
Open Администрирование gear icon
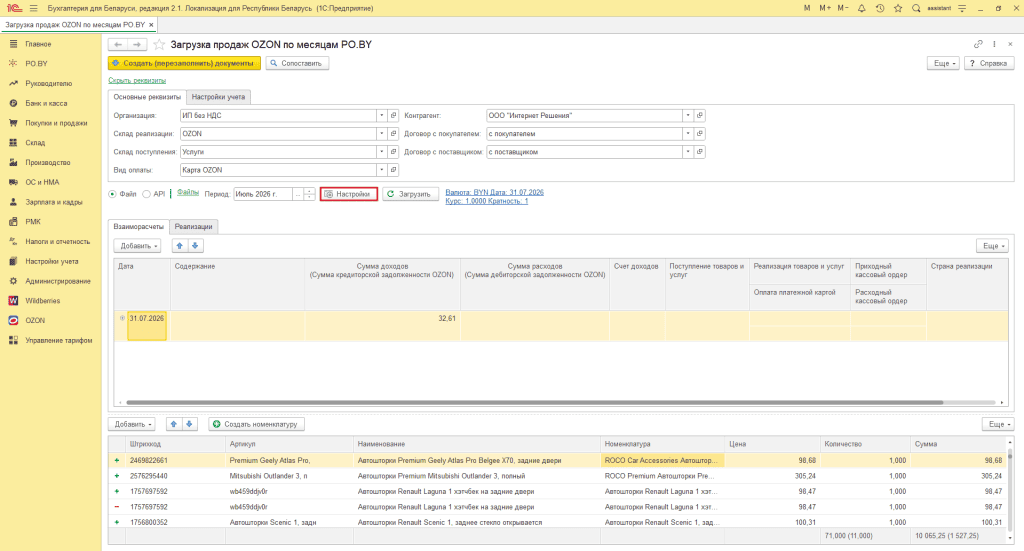tap(13, 281)
